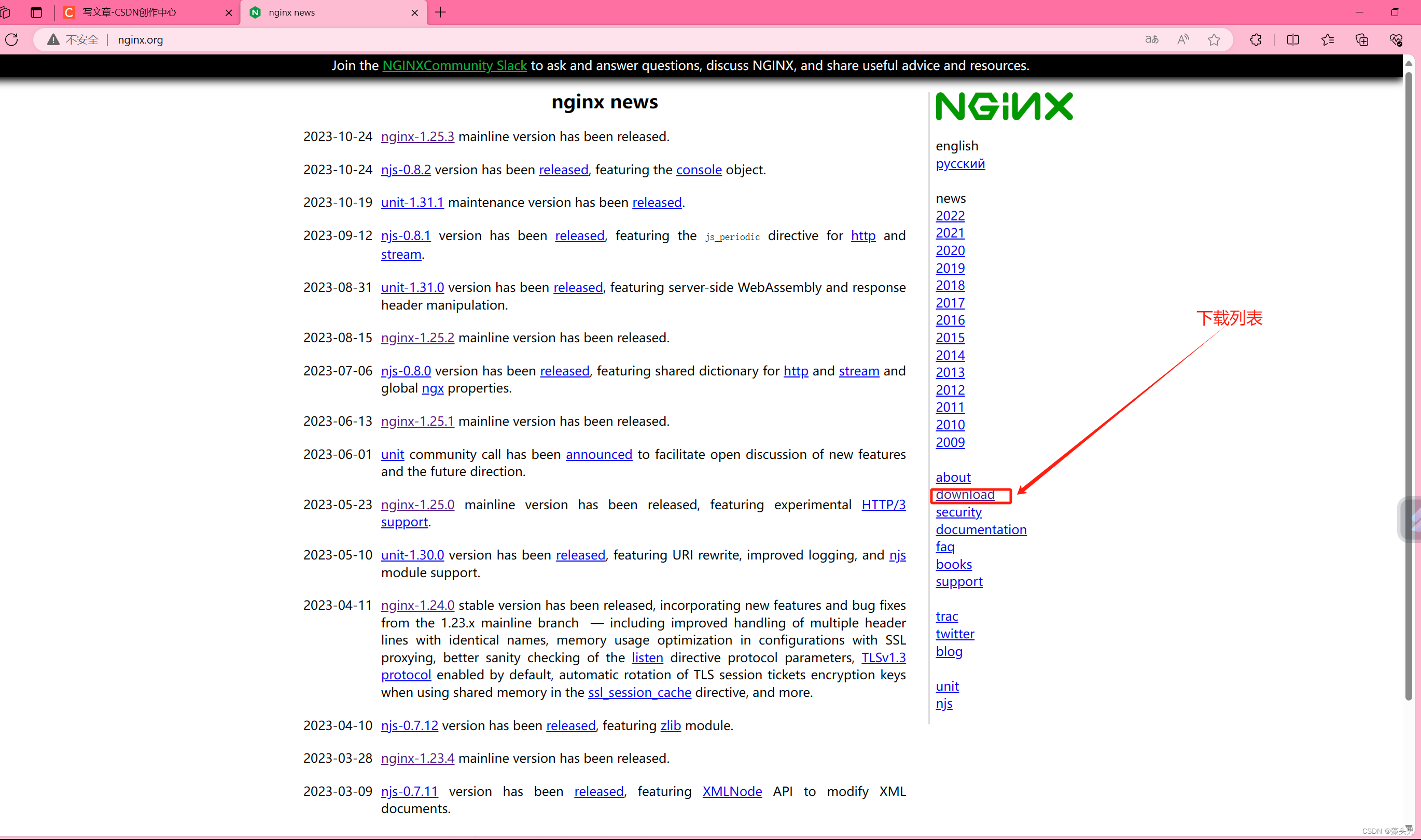Screen dimensions: 1421x840
Task: Open the faq link
Action: tap(945, 548)
